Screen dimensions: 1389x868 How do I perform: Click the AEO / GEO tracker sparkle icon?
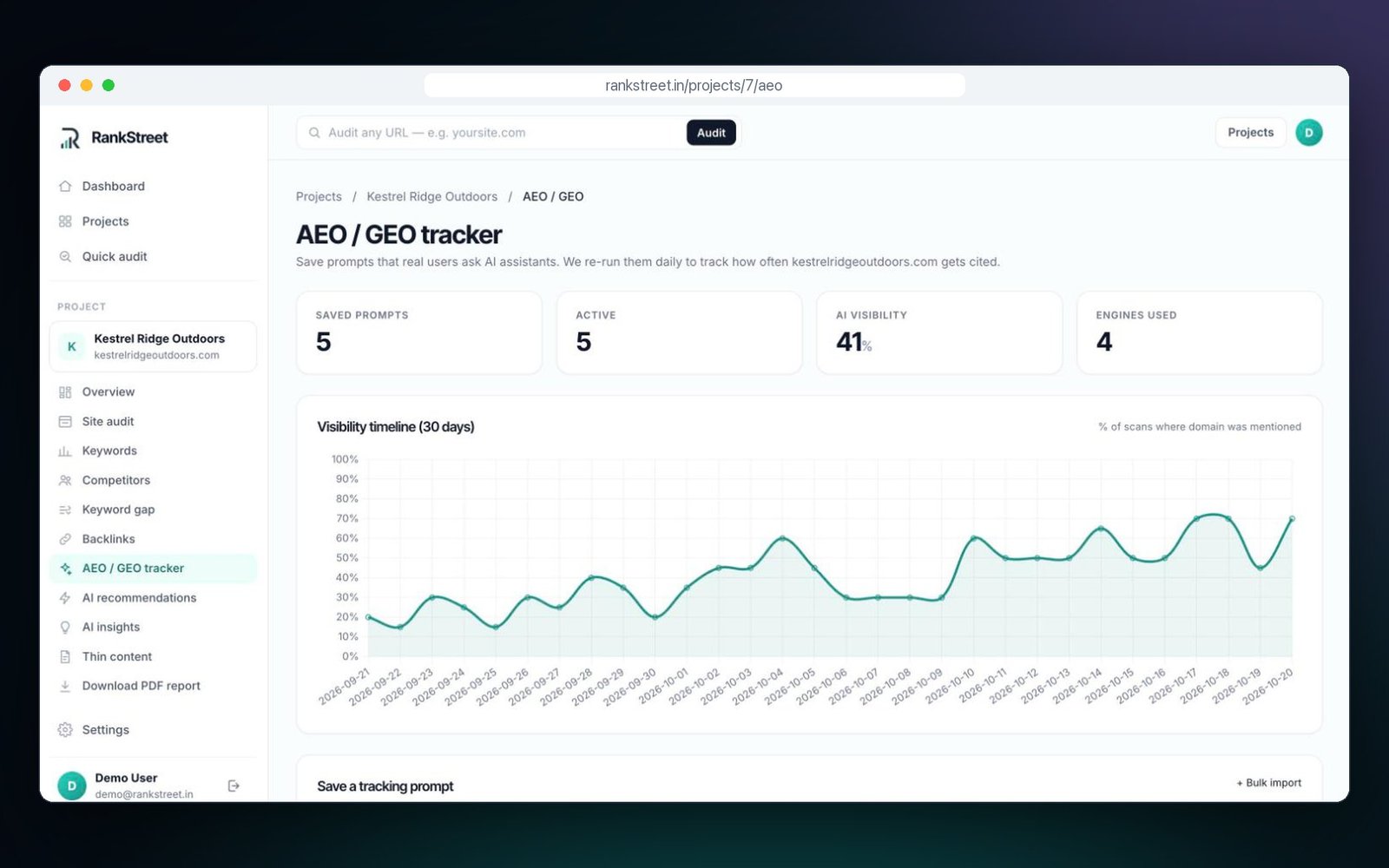coord(65,569)
